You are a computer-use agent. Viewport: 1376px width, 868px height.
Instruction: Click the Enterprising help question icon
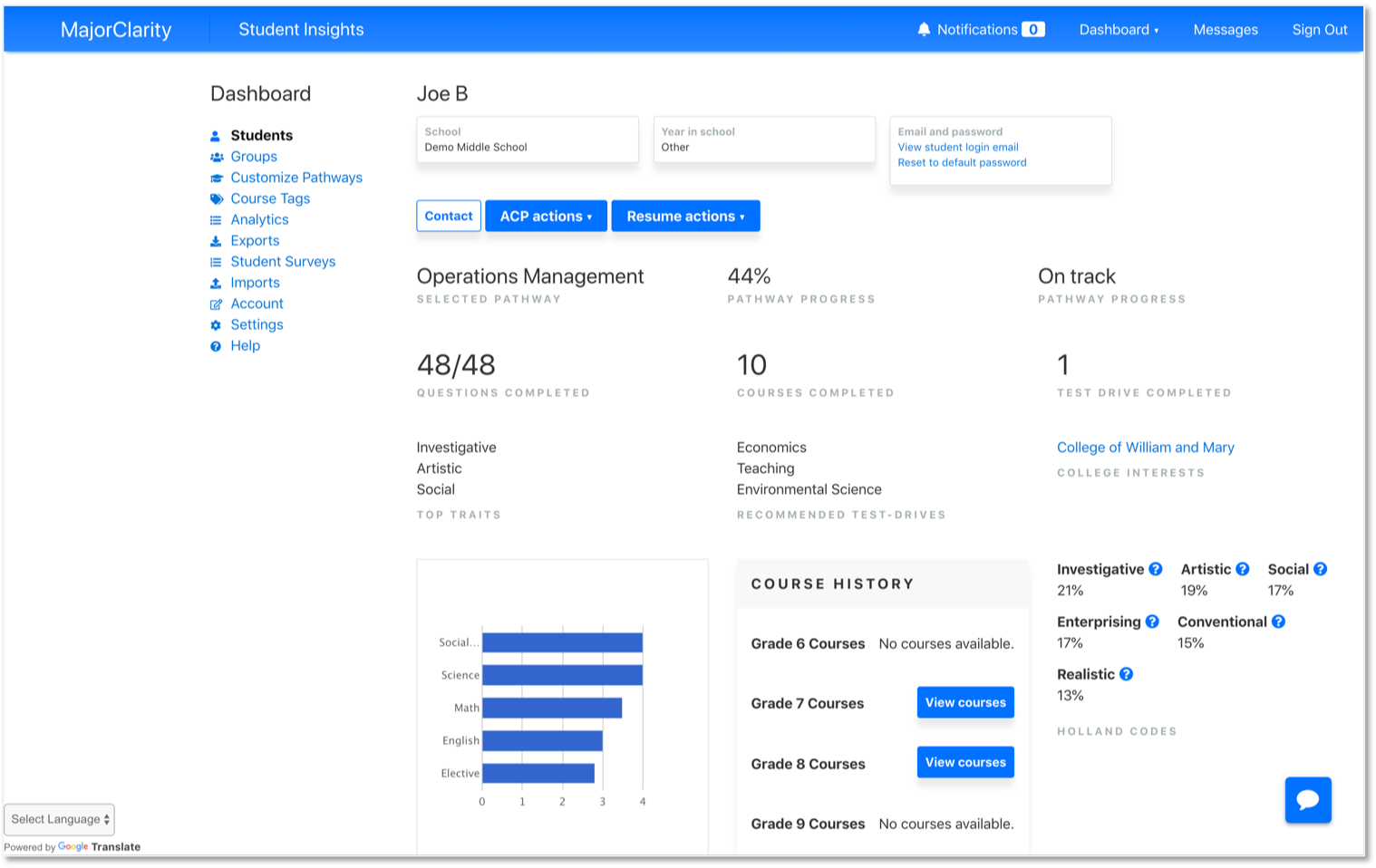click(x=1152, y=622)
